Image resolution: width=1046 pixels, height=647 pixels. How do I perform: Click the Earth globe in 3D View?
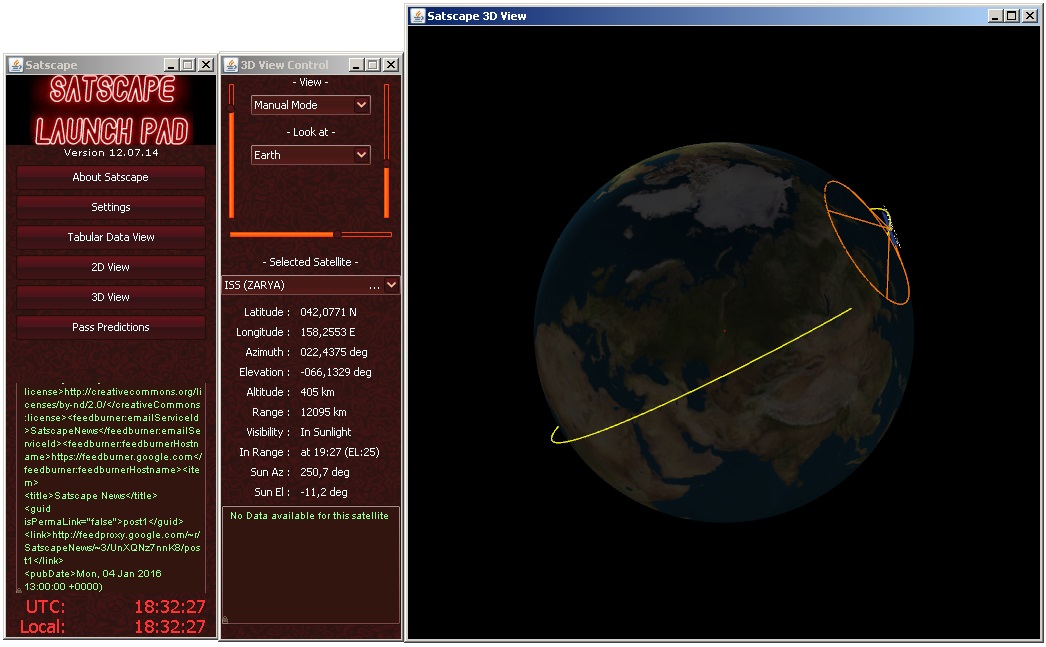click(x=722, y=334)
